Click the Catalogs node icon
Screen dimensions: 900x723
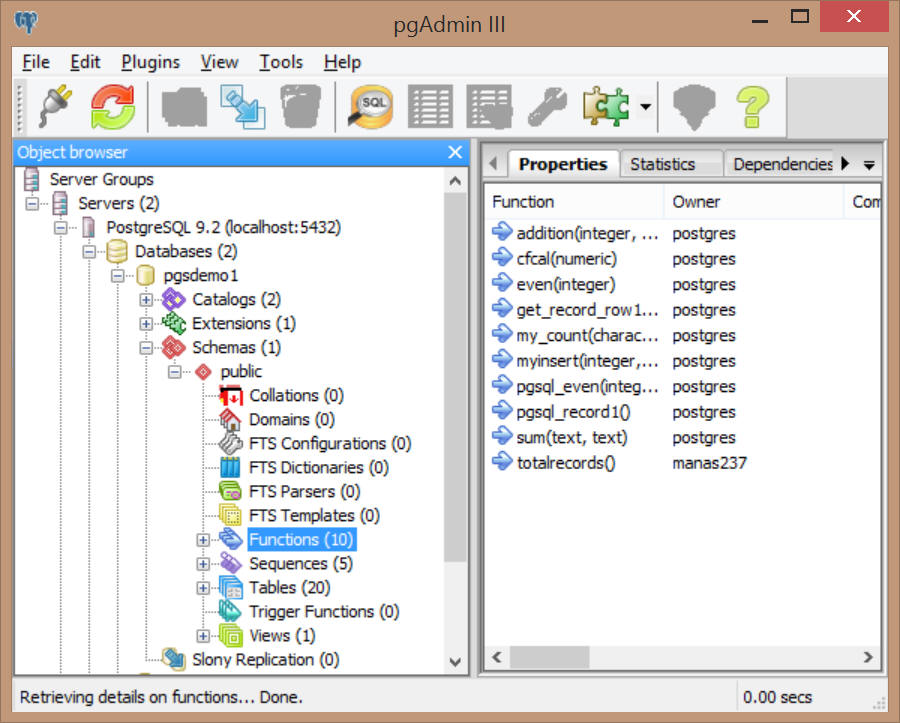[173, 300]
